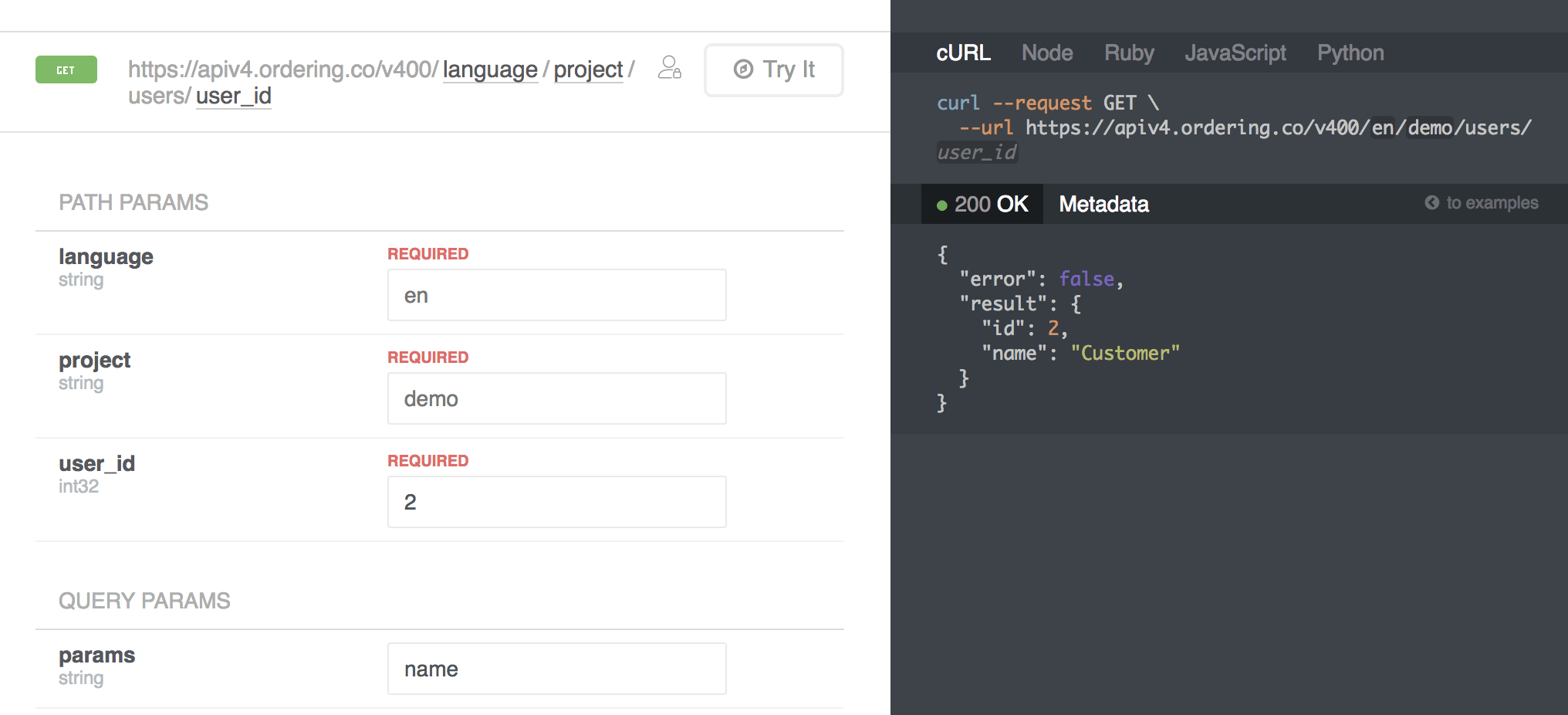This screenshot has height=715, width=1568.
Task: Focus the params input field with name
Action: coord(557,669)
